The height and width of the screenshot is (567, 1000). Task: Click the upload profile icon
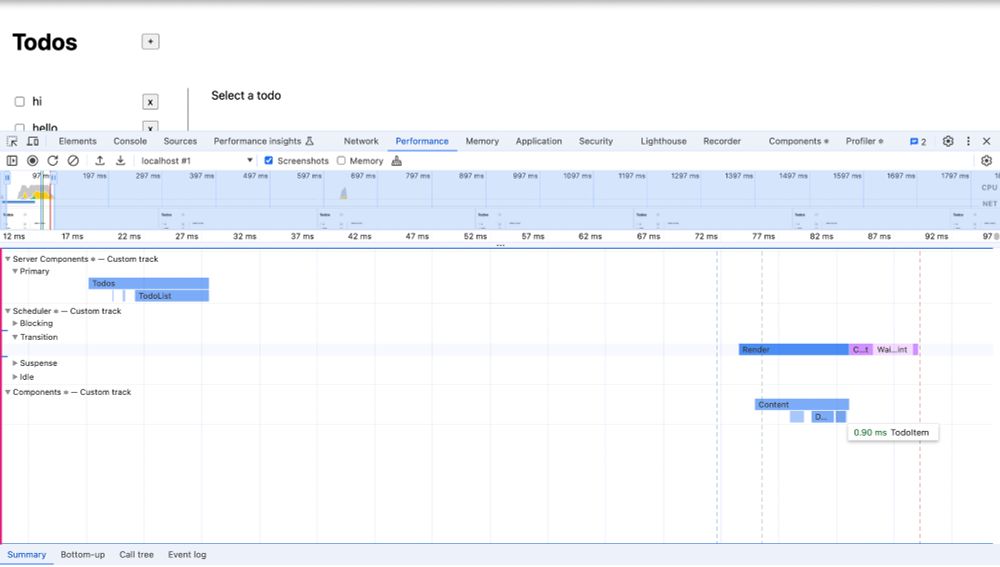[100, 161]
